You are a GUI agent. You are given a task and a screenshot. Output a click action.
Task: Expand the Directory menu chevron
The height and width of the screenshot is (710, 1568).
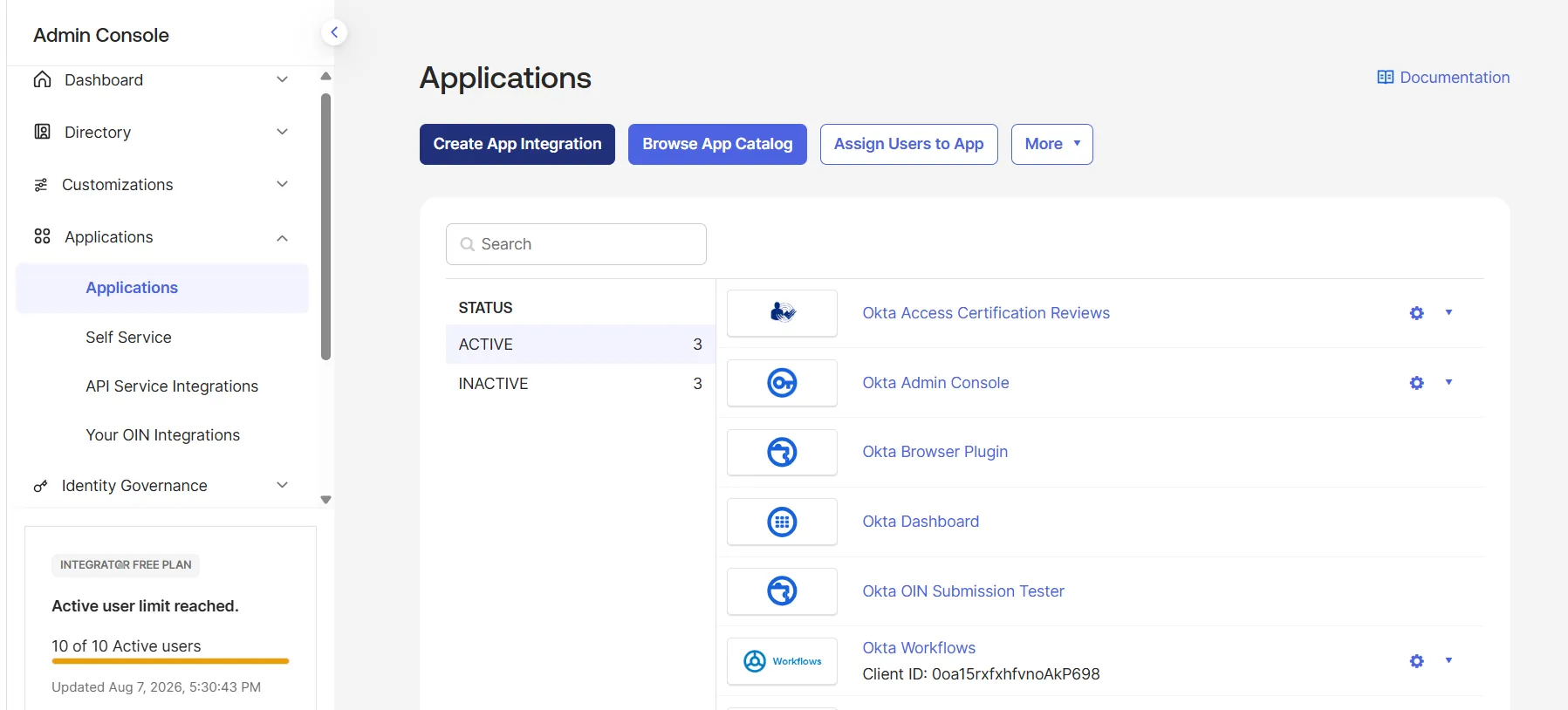[x=282, y=132]
